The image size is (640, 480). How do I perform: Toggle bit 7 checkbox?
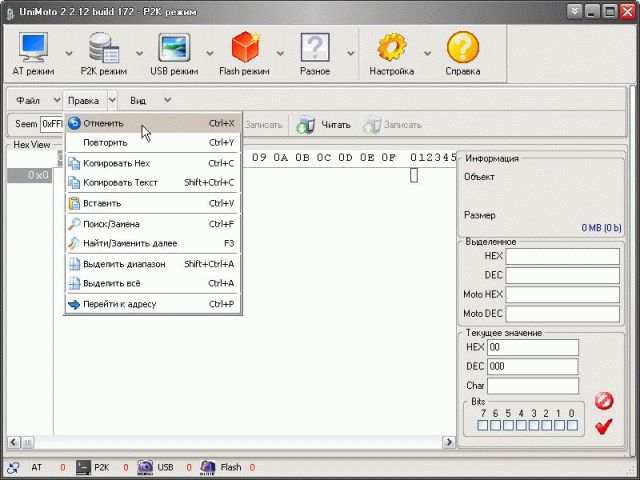(483, 425)
